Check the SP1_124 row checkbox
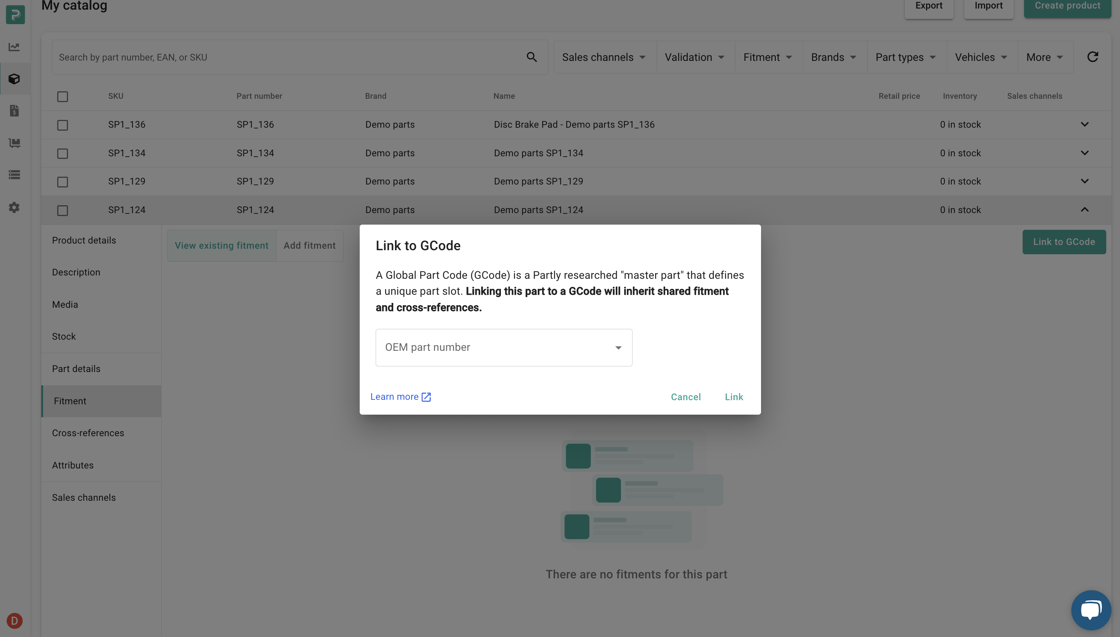 tap(63, 211)
